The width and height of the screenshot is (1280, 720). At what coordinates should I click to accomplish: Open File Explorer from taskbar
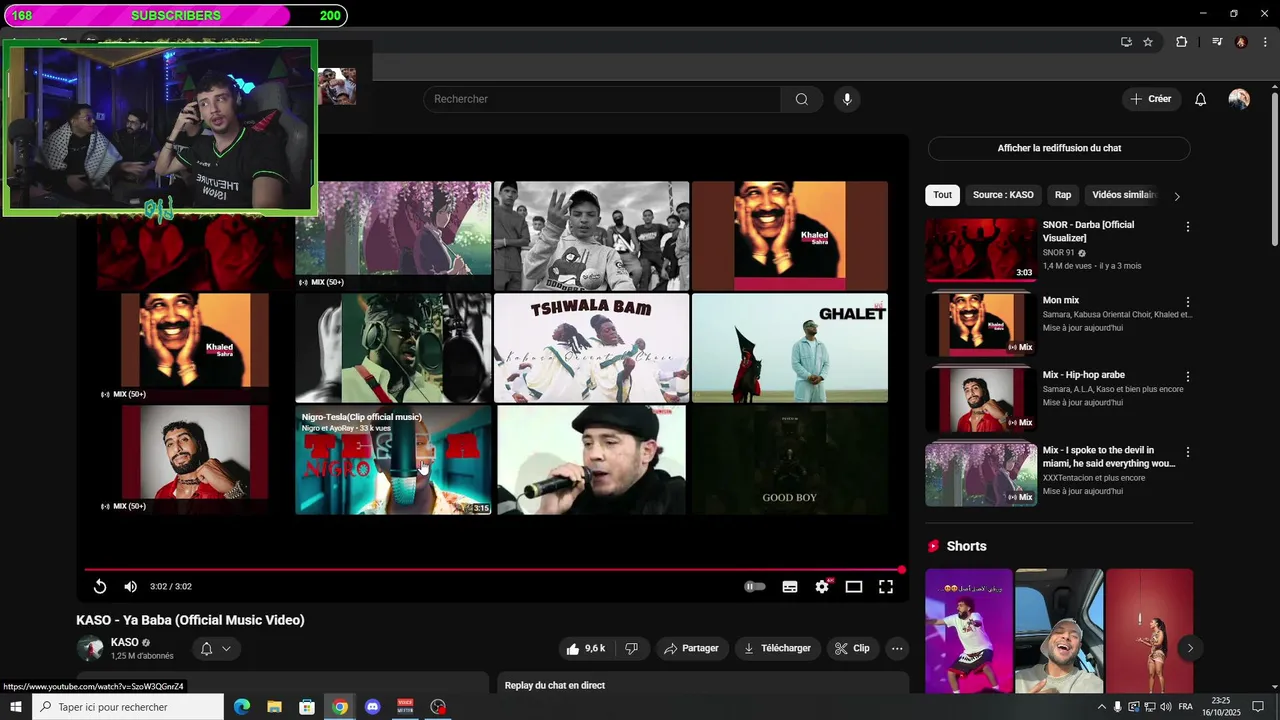click(274, 707)
